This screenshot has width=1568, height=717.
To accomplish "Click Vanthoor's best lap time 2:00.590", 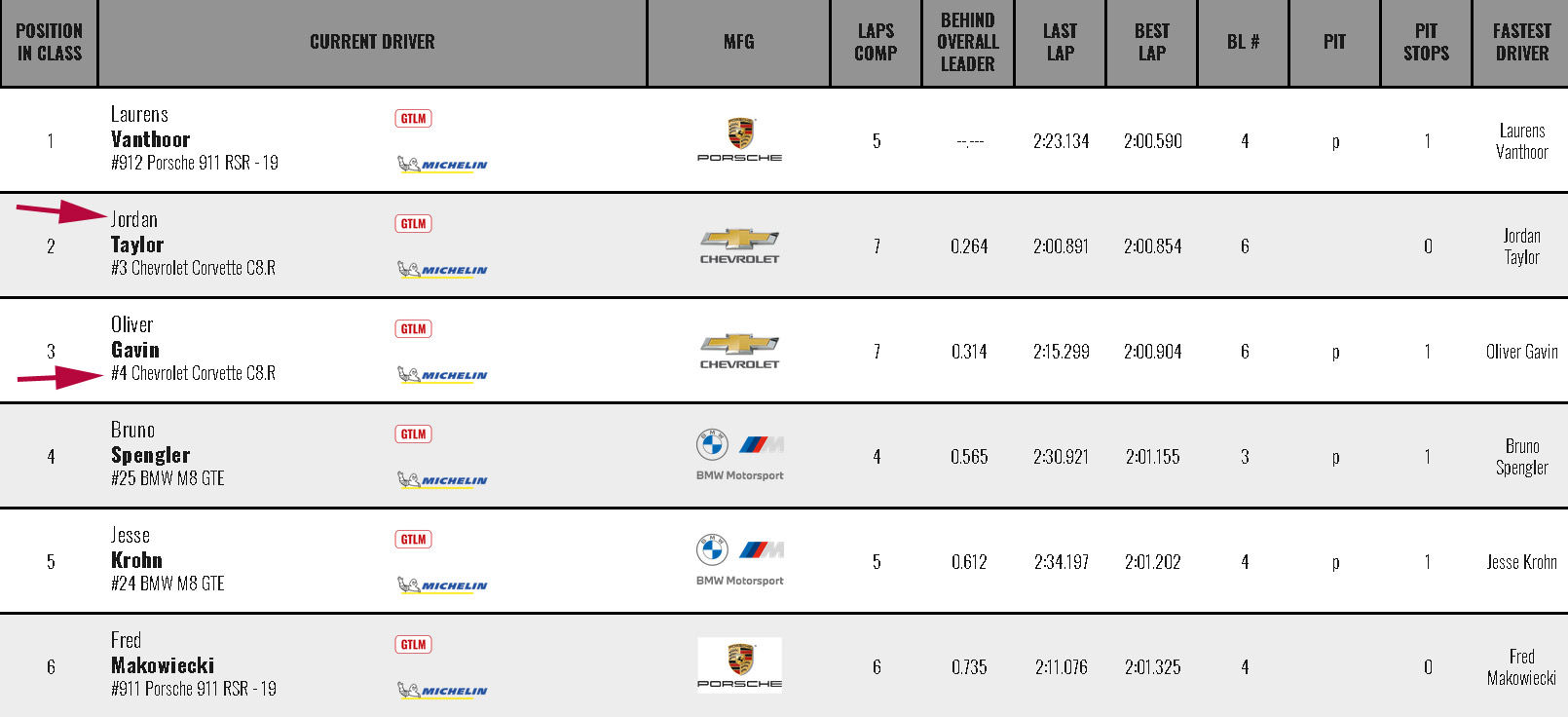I will [1152, 141].
